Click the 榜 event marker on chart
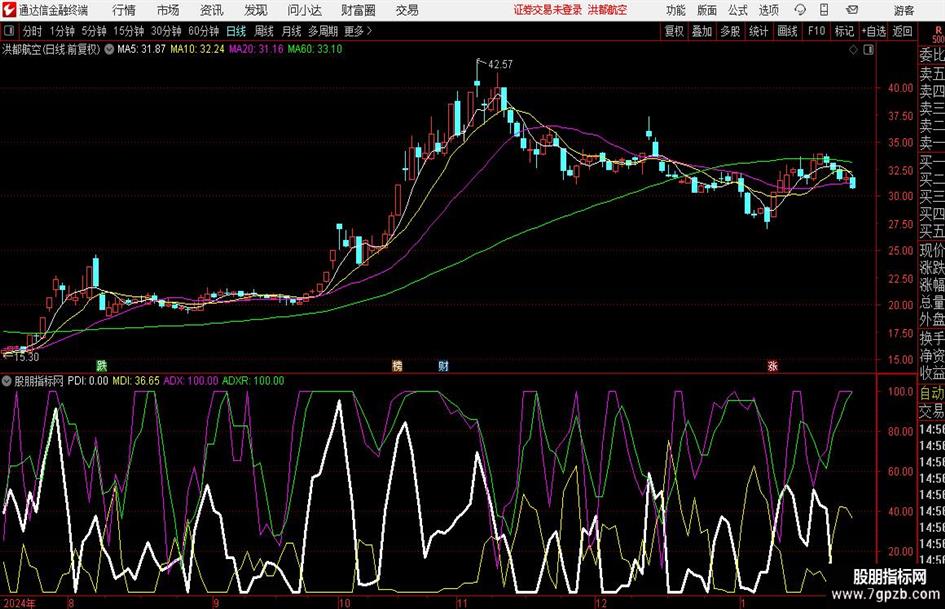945x609 pixels. pos(397,365)
